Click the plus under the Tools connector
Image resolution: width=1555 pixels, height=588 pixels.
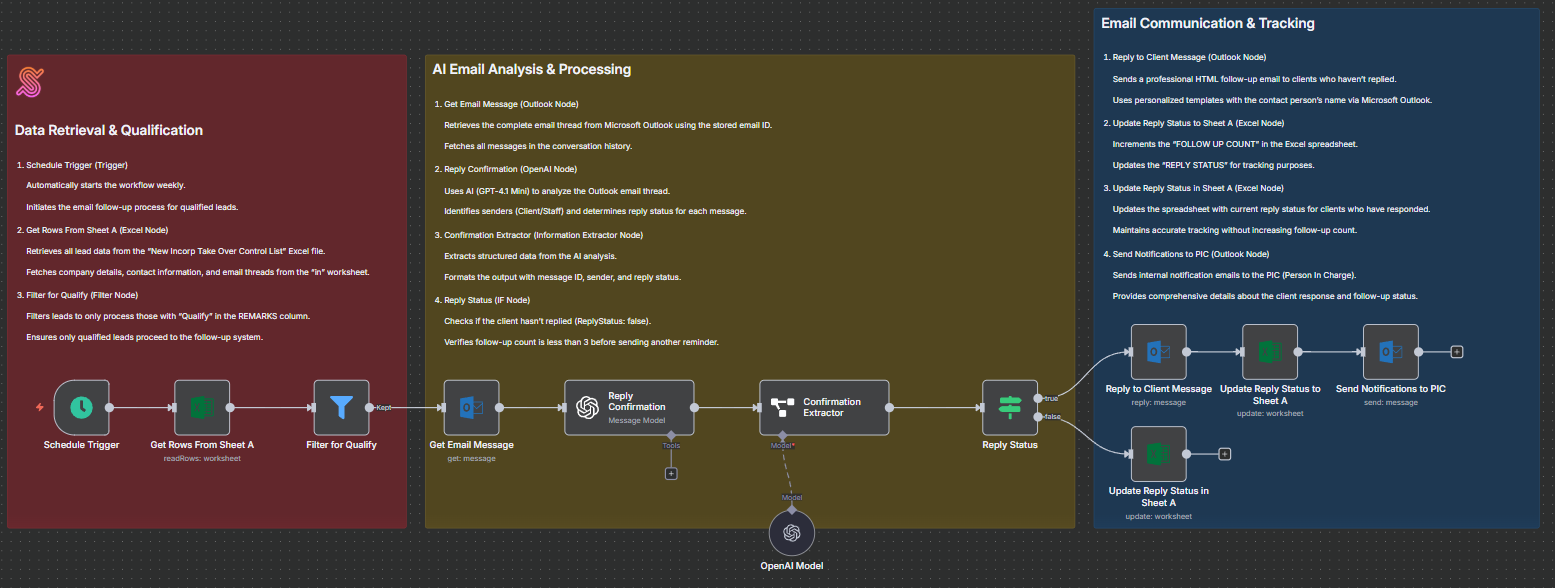click(x=671, y=472)
